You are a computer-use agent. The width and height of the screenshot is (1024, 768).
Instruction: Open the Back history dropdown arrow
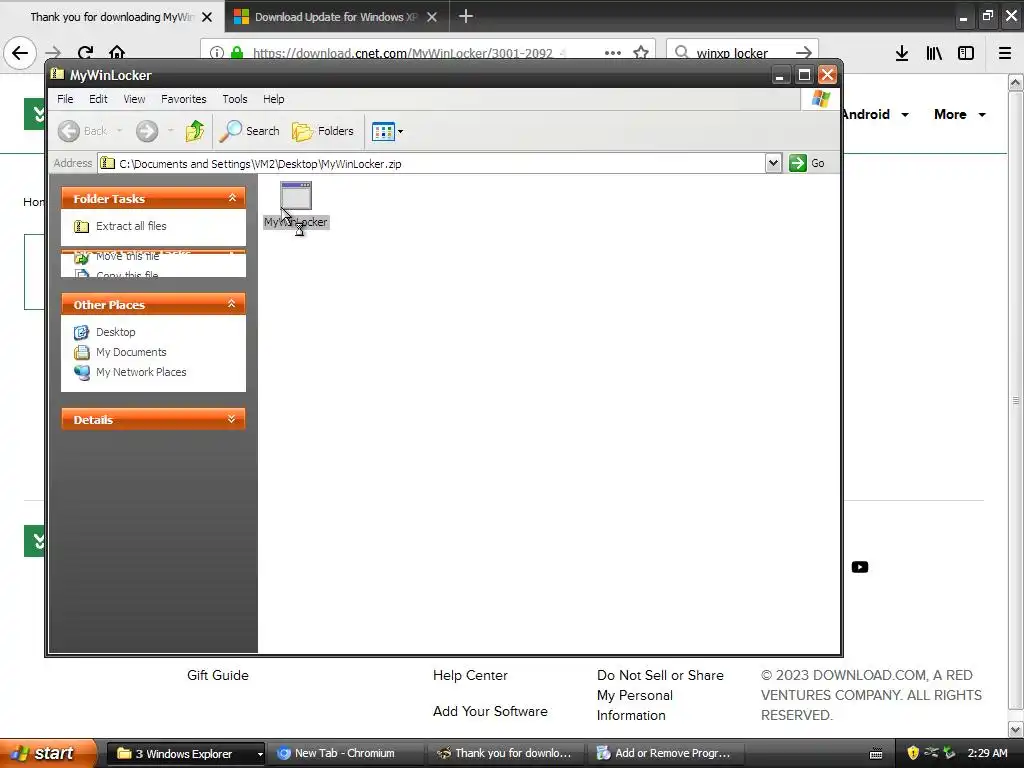pyautogui.click(x=120, y=131)
